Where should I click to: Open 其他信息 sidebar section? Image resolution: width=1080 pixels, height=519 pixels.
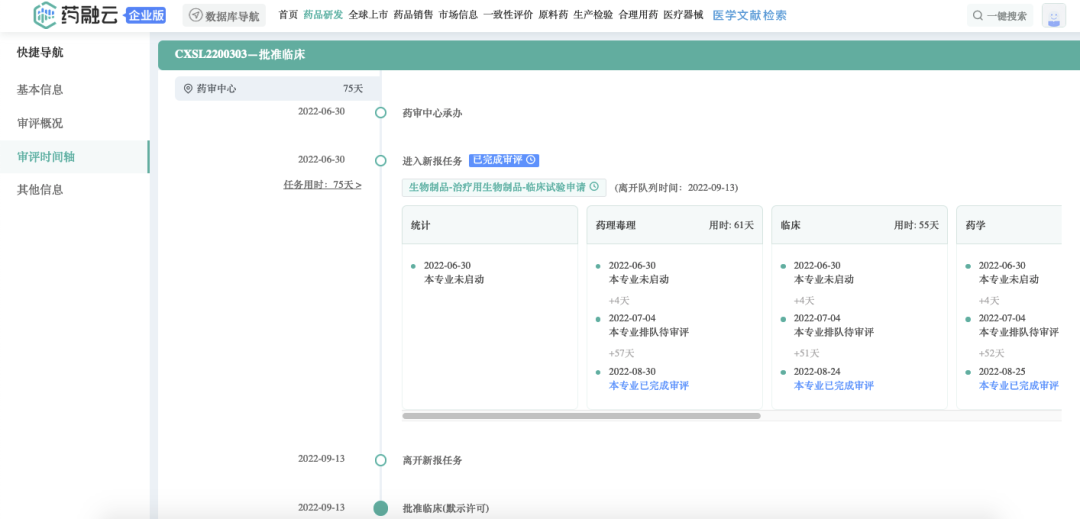pyautogui.click(x=40, y=190)
